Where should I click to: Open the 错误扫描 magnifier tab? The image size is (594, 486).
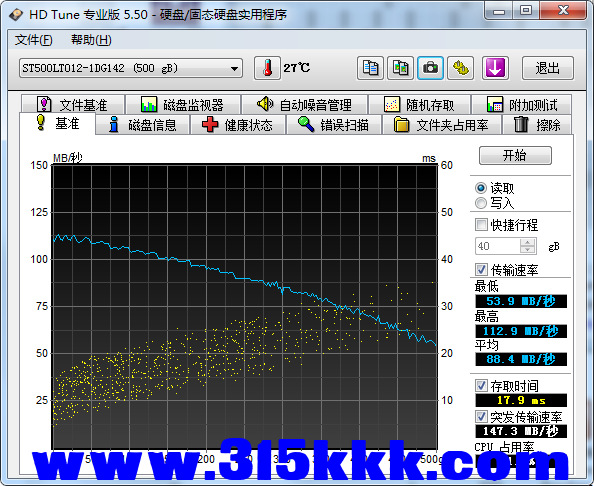coord(334,125)
